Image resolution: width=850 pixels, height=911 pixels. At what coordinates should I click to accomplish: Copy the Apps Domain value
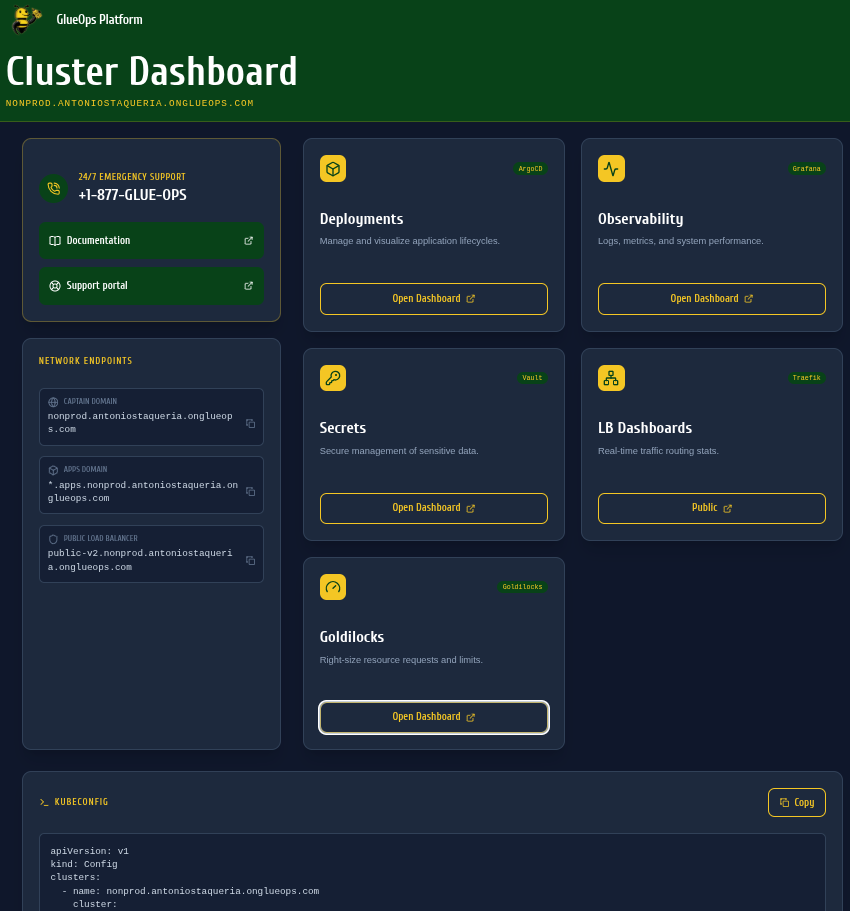[x=250, y=492]
